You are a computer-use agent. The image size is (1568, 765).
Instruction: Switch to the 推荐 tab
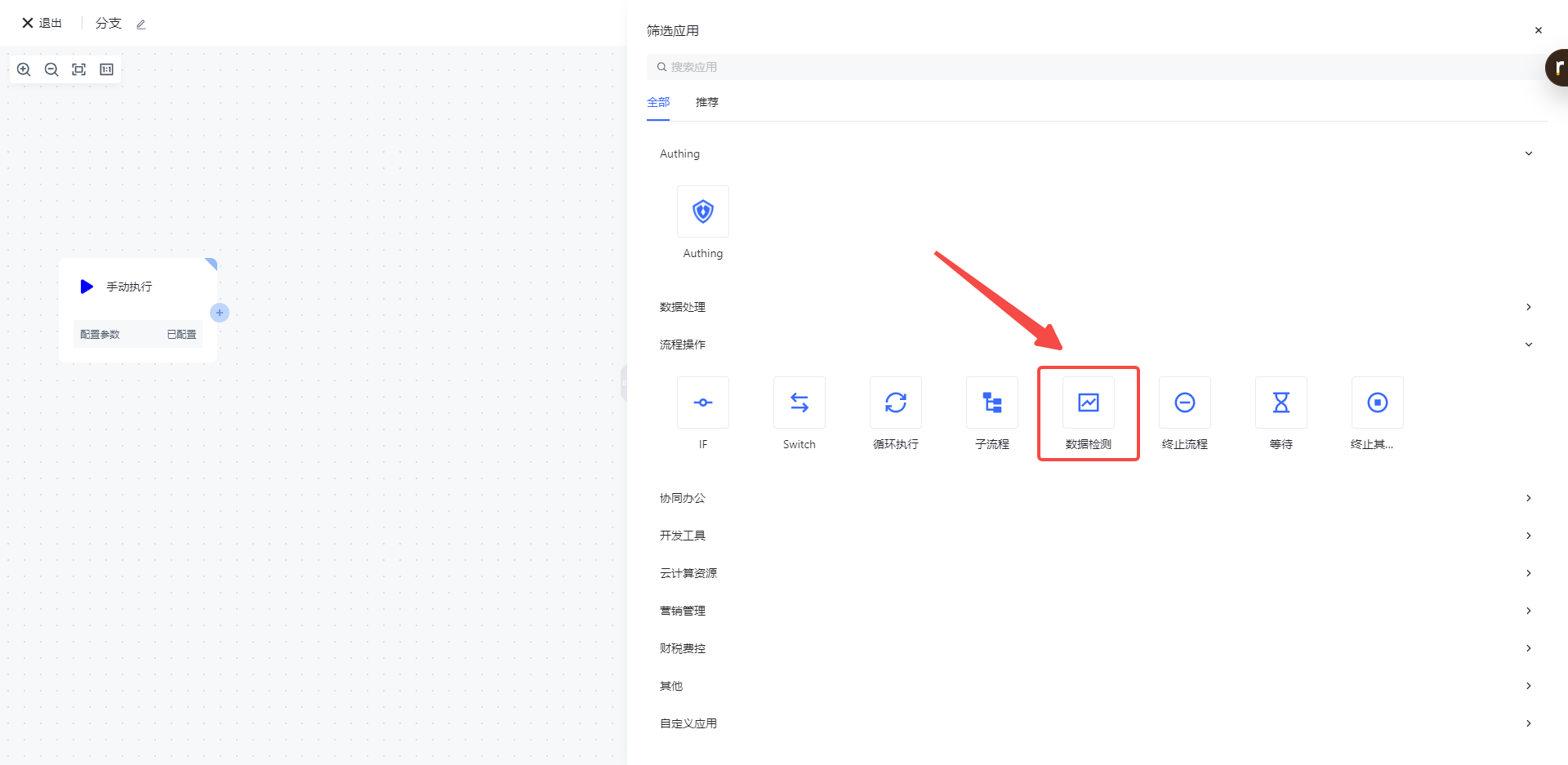click(x=706, y=102)
